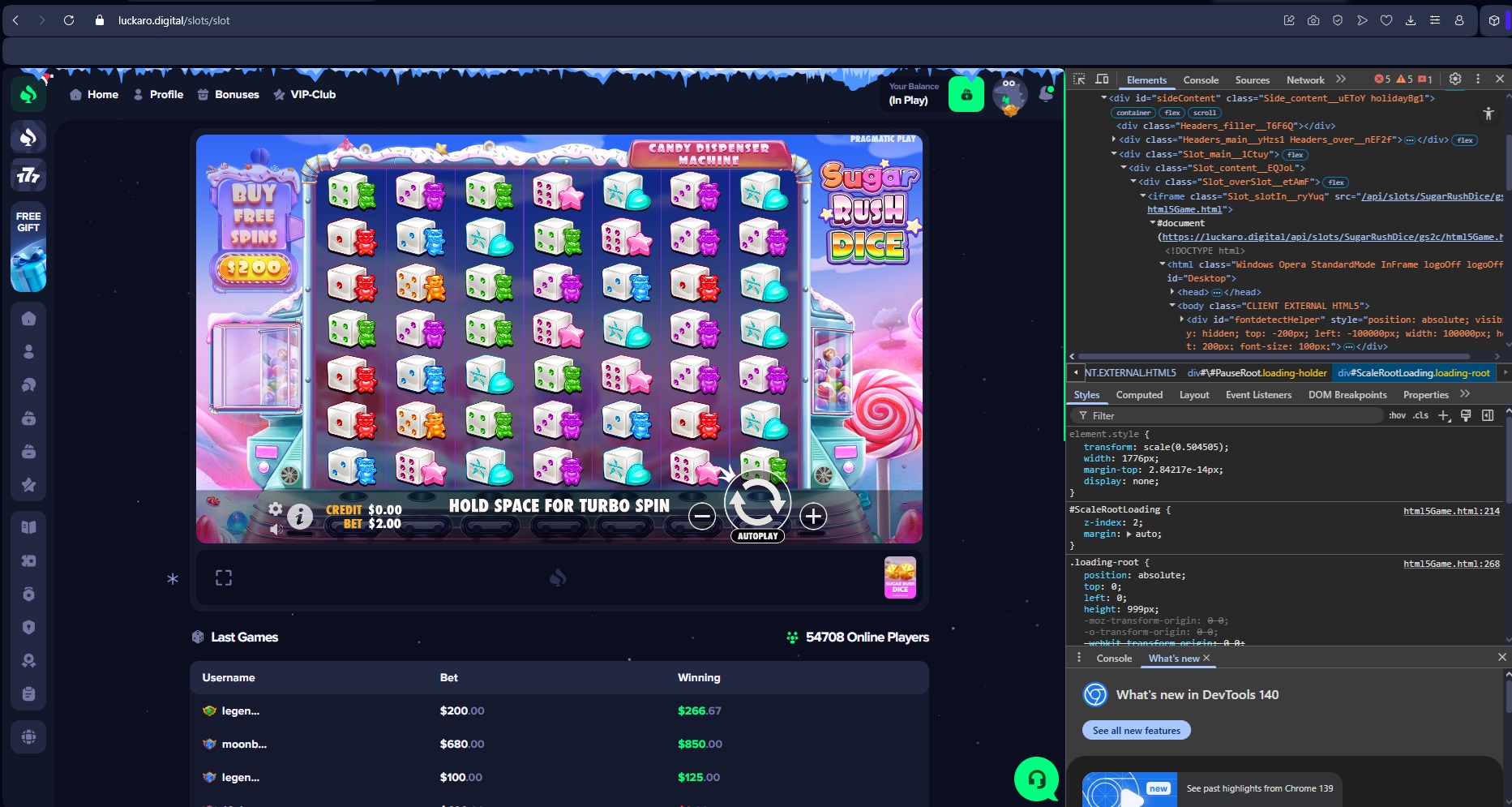Open the green wallet deposit button
The image size is (1512, 807).
pos(966,95)
